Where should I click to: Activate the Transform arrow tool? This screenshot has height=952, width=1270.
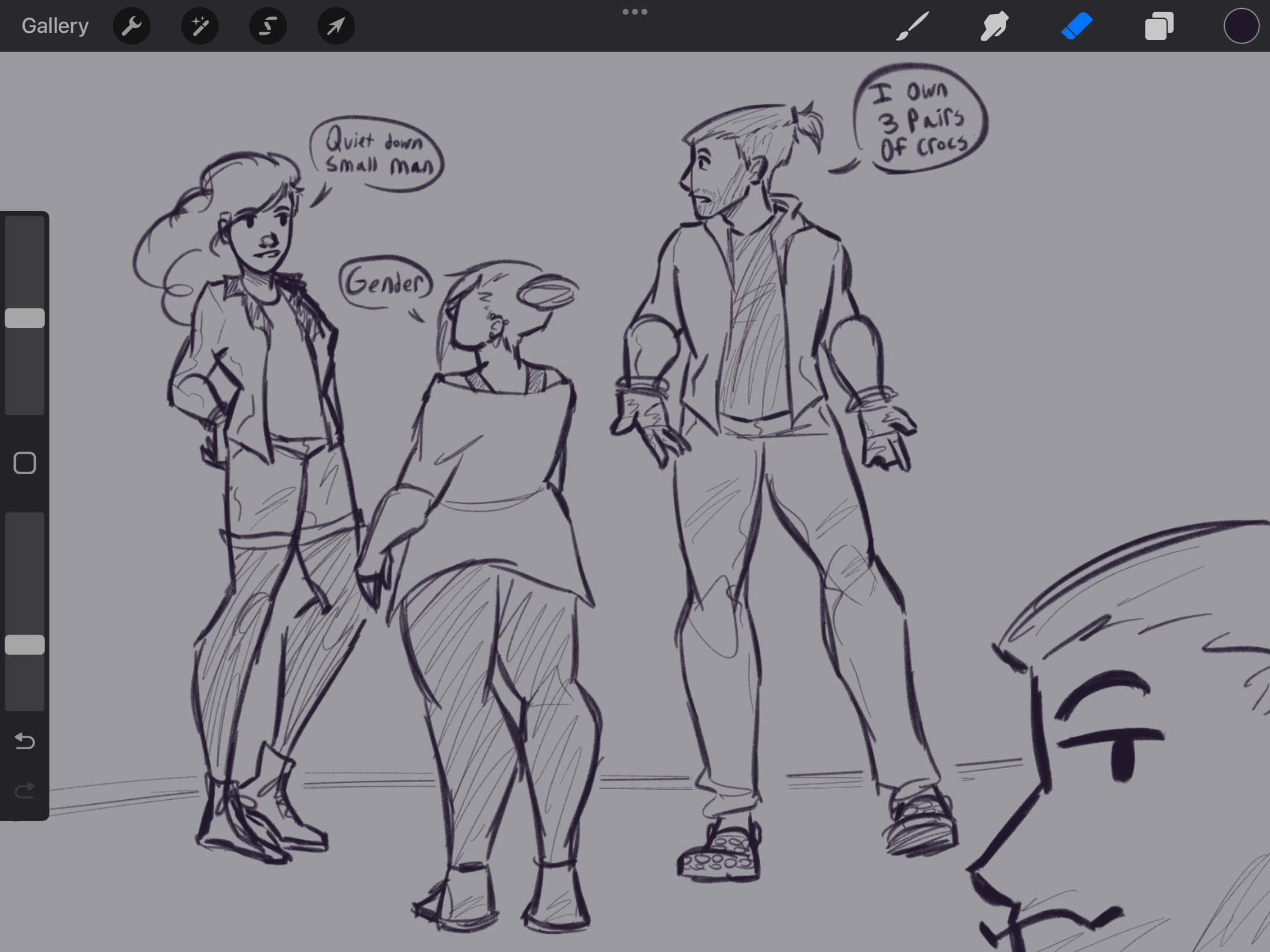coord(336,26)
